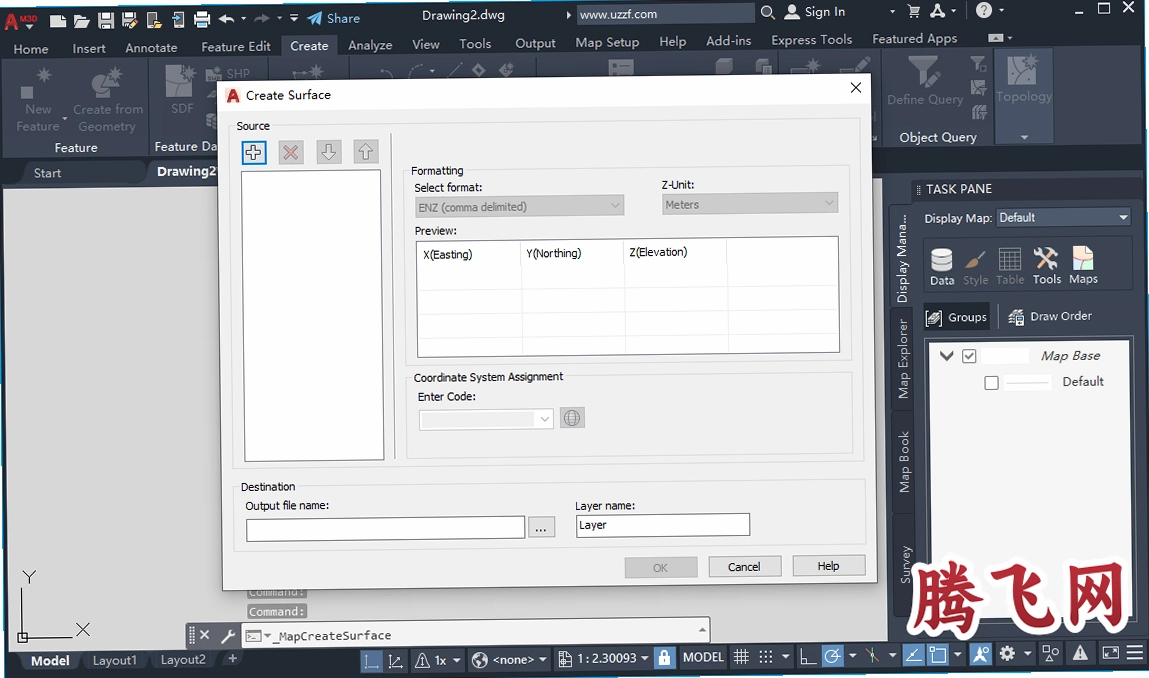Switch to the Map Setup ribbon tab

[x=607, y=43]
